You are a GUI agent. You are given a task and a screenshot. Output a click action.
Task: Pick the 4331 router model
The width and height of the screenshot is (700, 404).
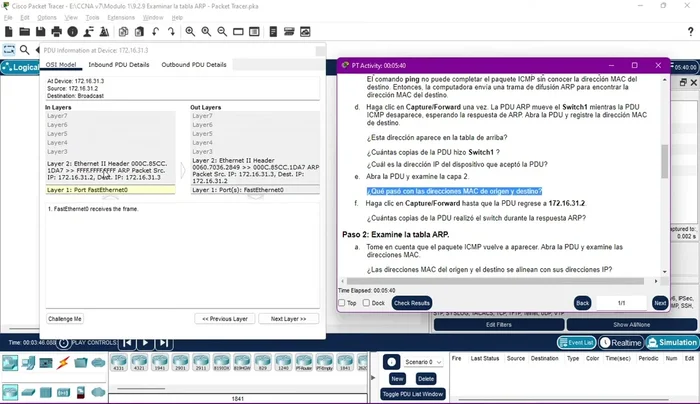[x=119, y=362]
